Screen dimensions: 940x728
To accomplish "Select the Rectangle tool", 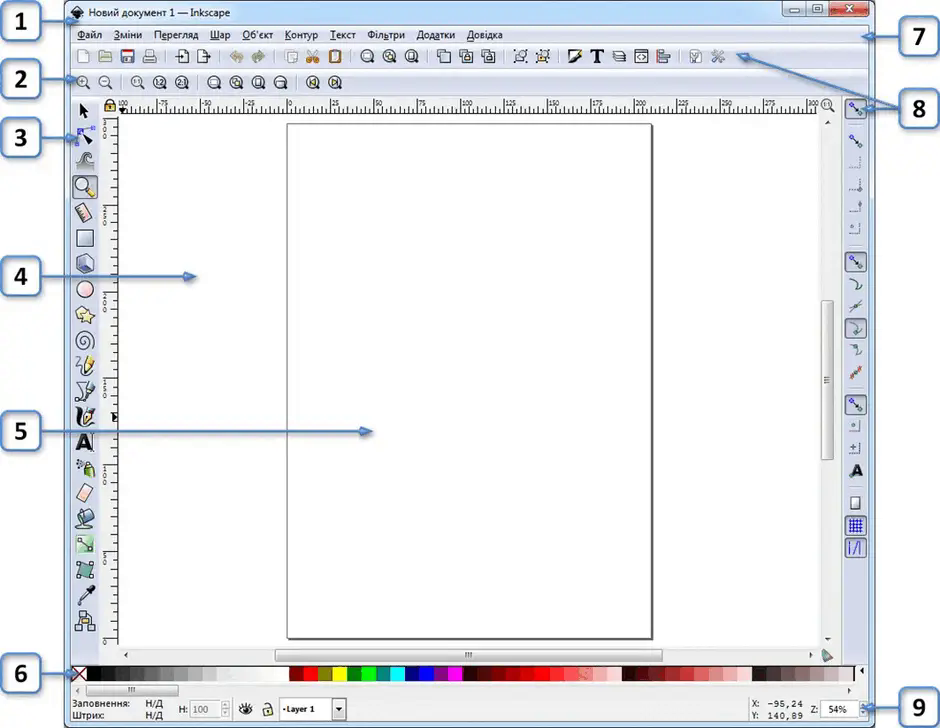I will coord(85,238).
